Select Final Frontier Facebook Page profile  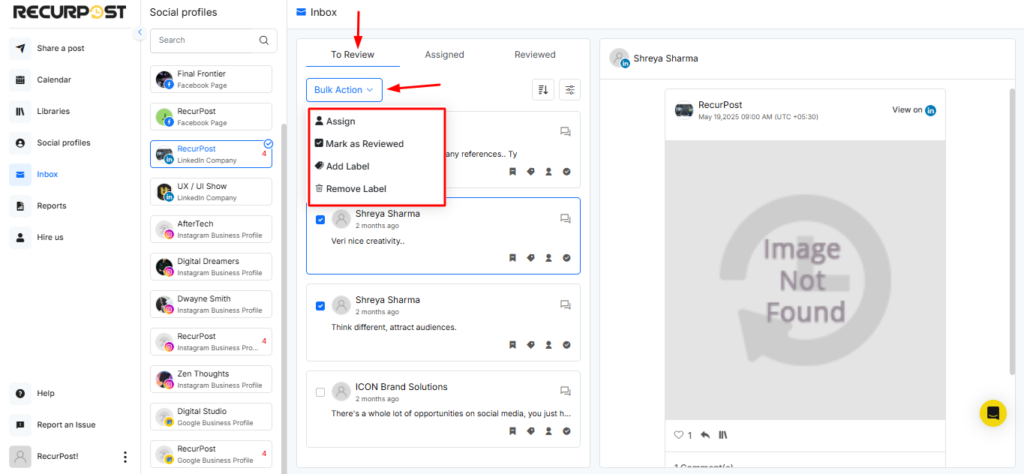pyautogui.click(x=211, y=79)
